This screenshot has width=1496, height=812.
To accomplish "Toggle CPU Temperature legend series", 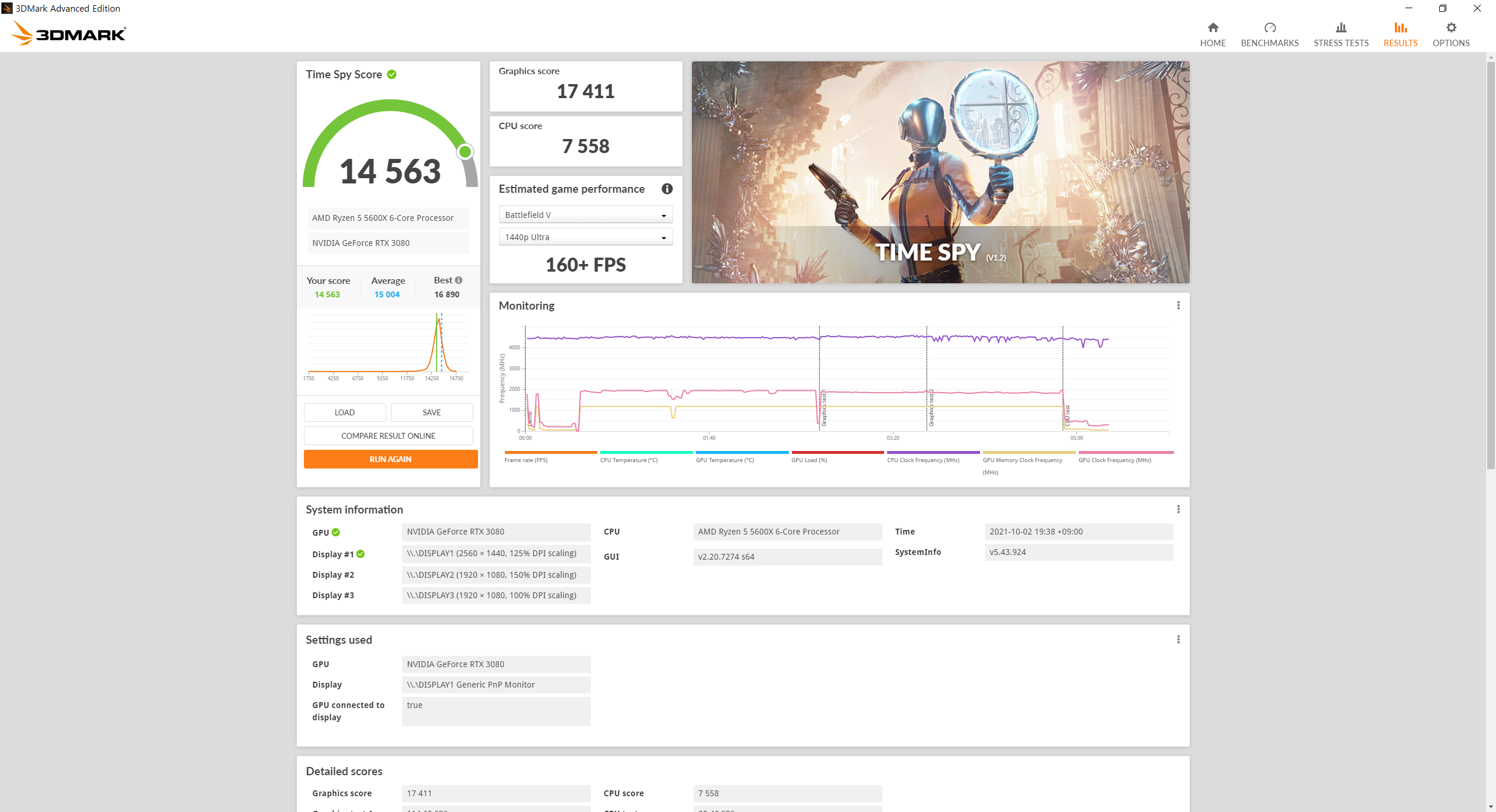I will point(629,460).
